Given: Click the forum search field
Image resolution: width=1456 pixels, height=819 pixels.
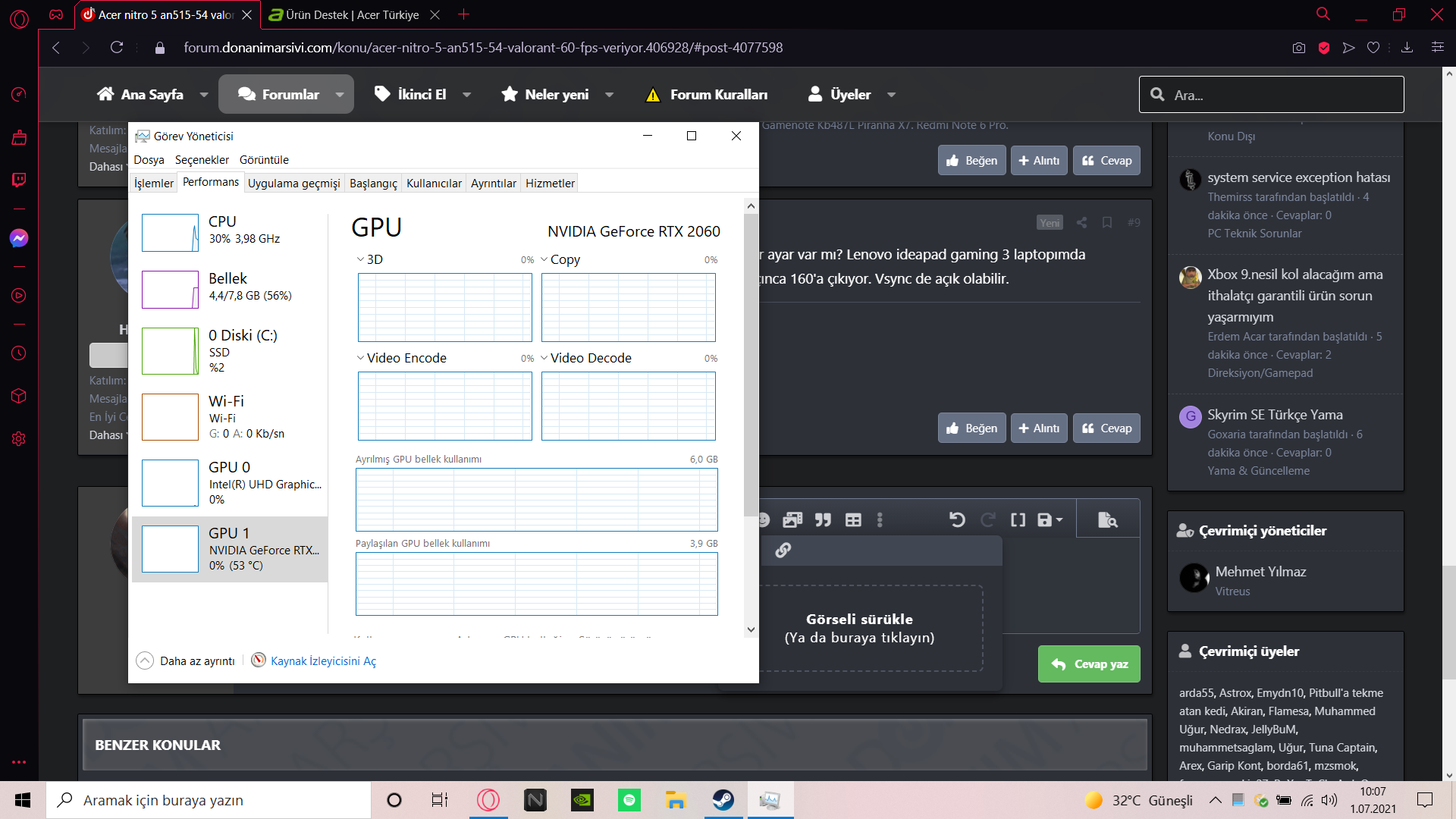Looking at the screenshot, I should (x=1271, y=95).
